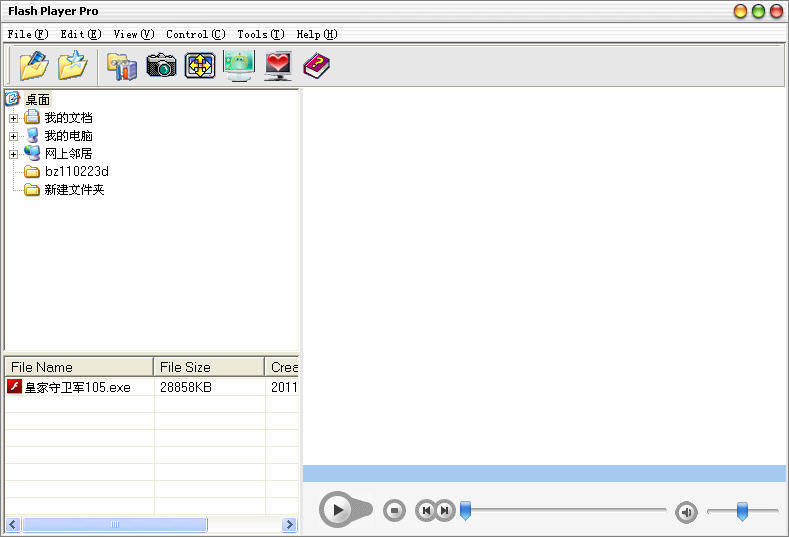Image resolution: width=789 pixels, height=537 pixels.
Task: Click the Crea column header
Action: click(x=282, y=367)
